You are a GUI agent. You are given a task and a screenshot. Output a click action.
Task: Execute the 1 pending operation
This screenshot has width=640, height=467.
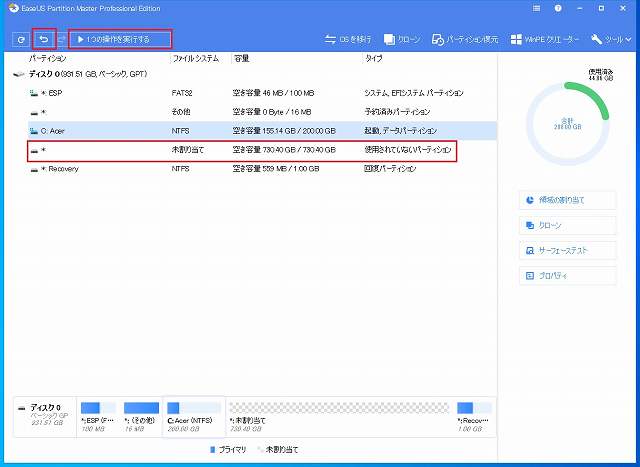coord(120,39)
